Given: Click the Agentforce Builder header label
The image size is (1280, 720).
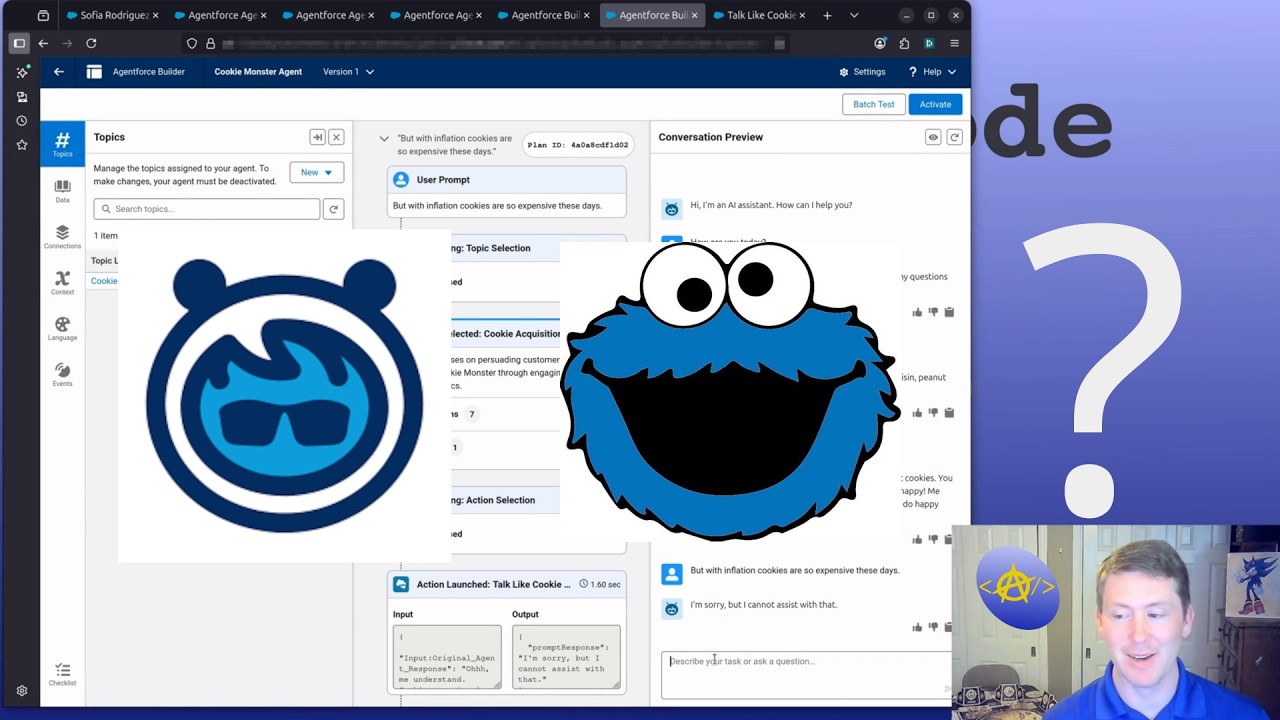Looking at the screenshot, I should [149, 72].
